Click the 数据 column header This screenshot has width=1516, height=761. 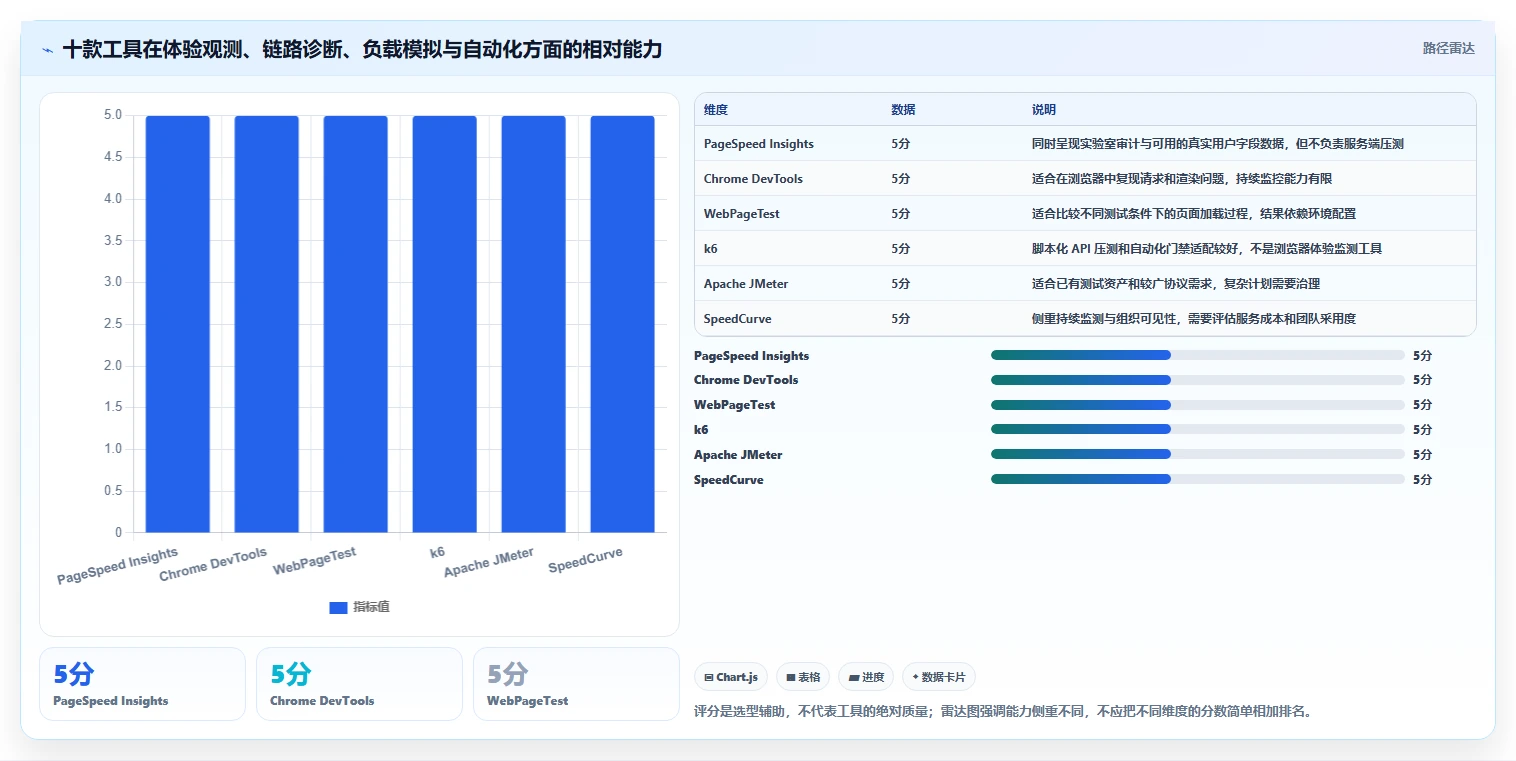pyautogui.click(x=903, y=110)
